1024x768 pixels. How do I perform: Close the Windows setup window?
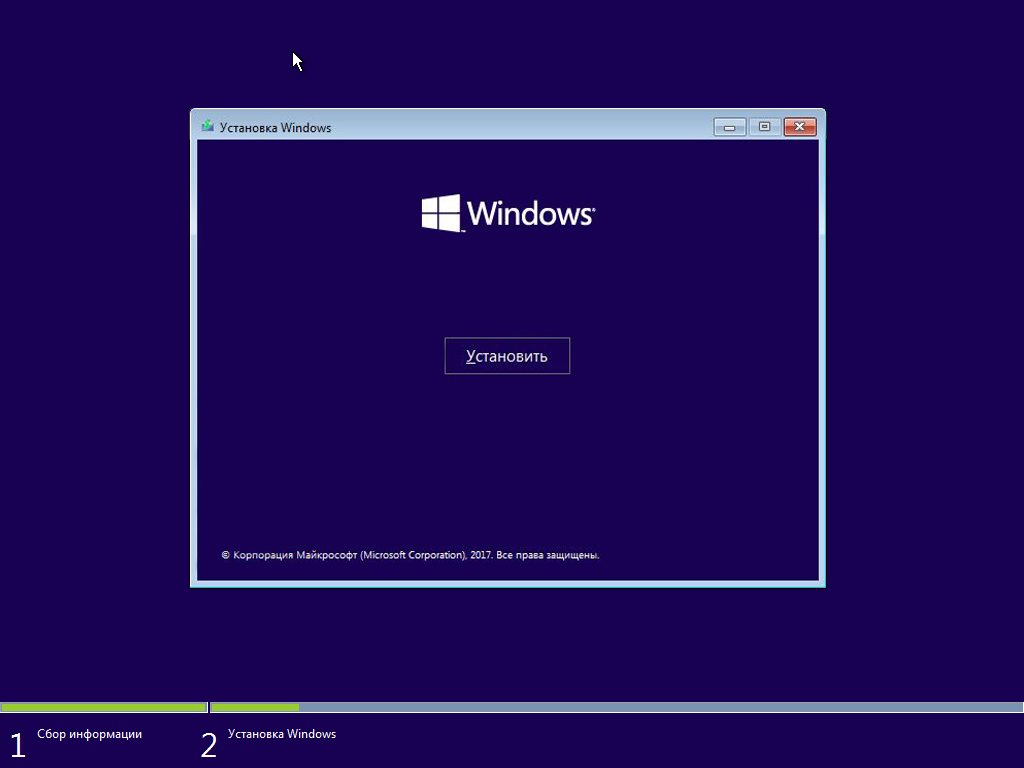[800, 126]
